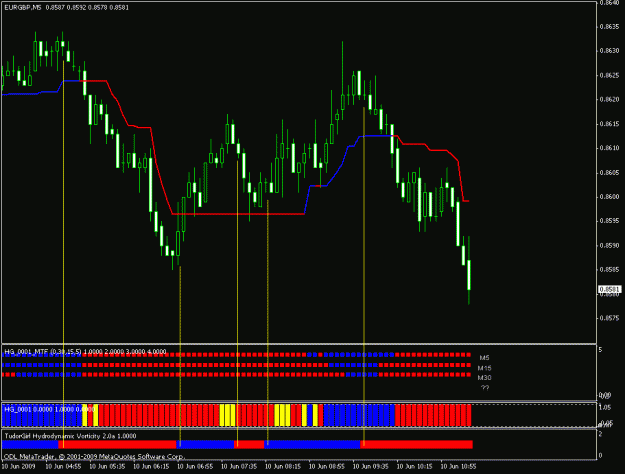Click the last candlestick on the chart
Screen dimensions: 625x474
[469, 274]
